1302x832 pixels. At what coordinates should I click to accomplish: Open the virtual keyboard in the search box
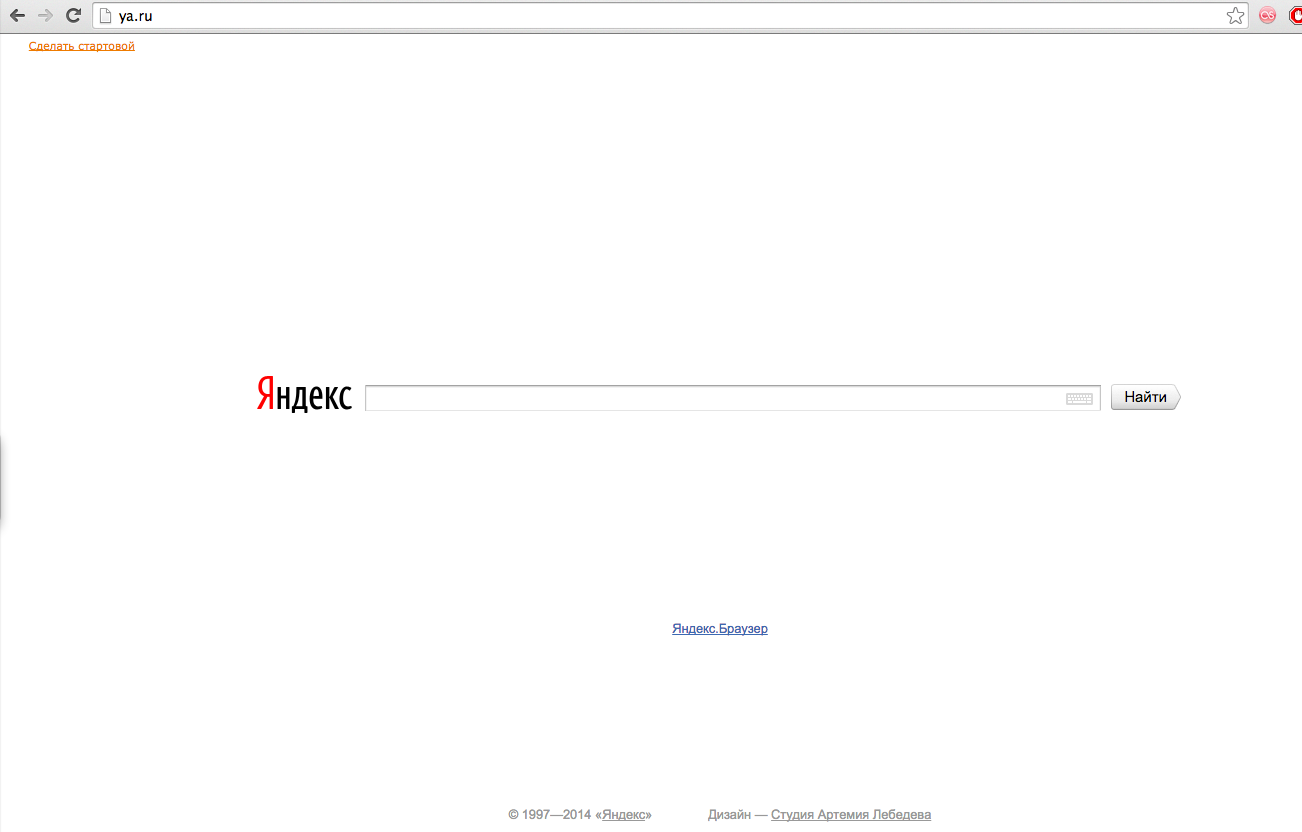tap(1079, 398)
